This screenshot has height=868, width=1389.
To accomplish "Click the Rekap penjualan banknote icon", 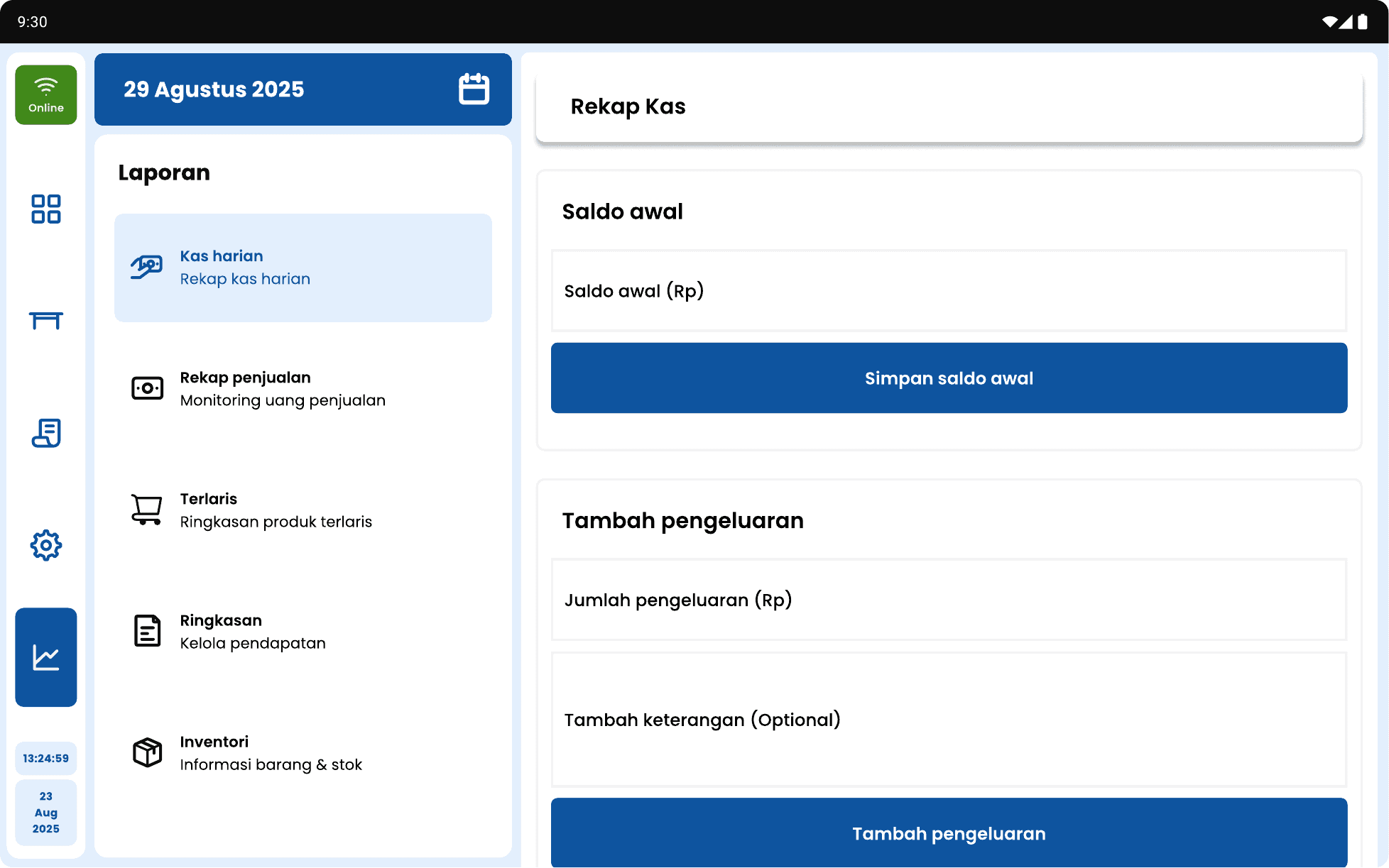I will [x=147, y=388].
